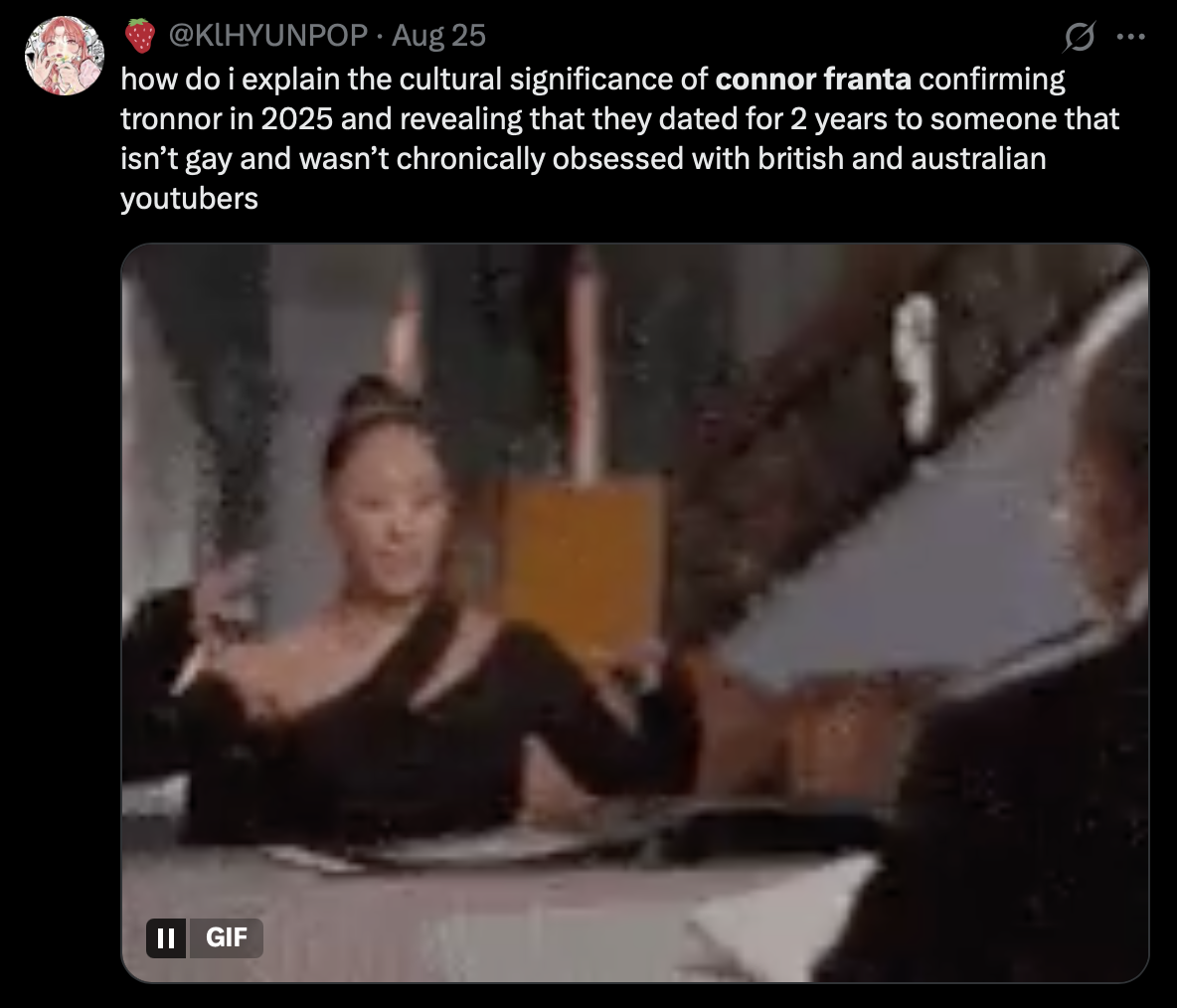The image size is (1177, 1008).
Task: Click '2025' in the tweet text
Action: [x=296, y=118]
